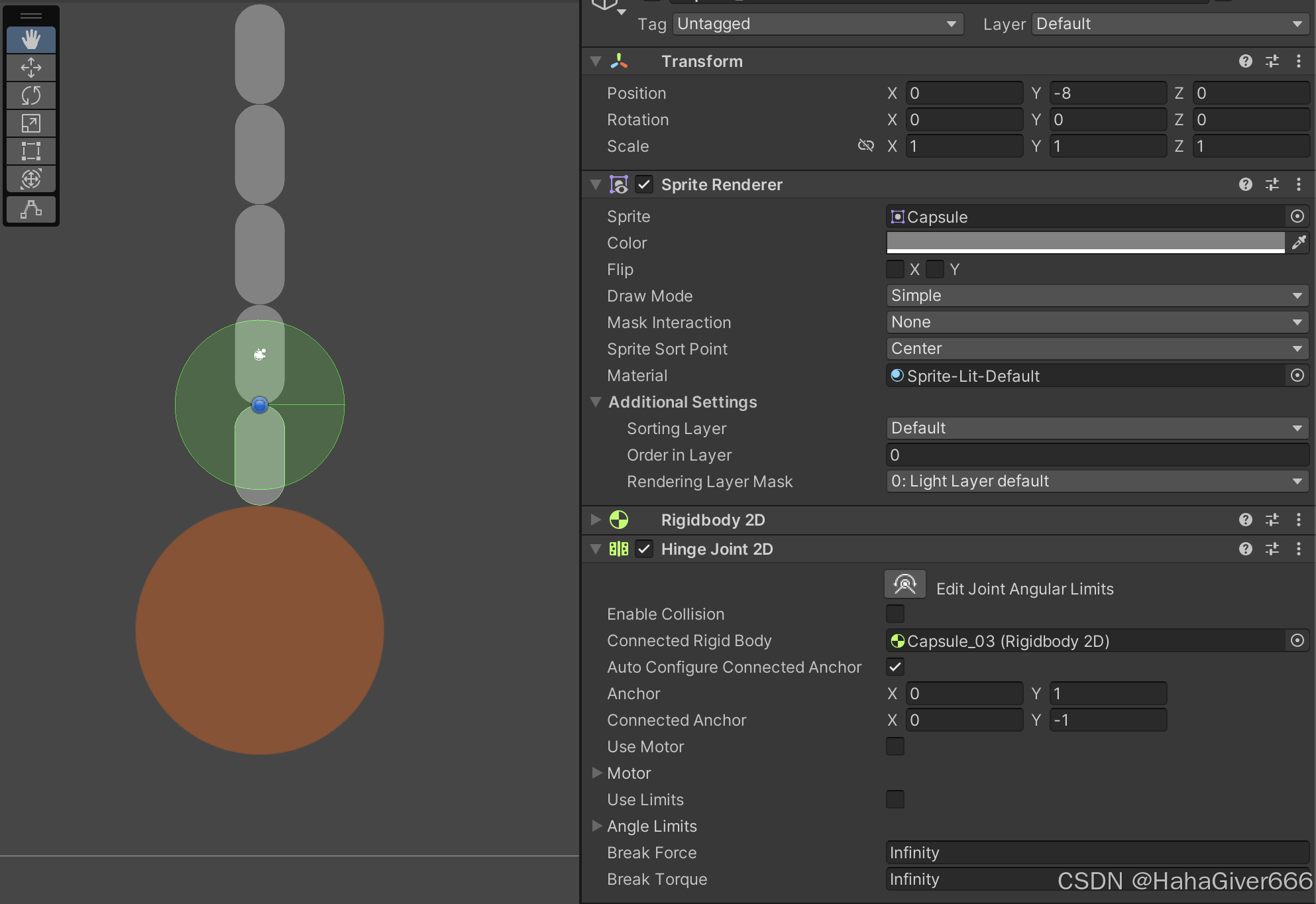Select the Scale tool
Image resolution: width=1316 pixels, height=904 pixels.
tap(30, 123)
